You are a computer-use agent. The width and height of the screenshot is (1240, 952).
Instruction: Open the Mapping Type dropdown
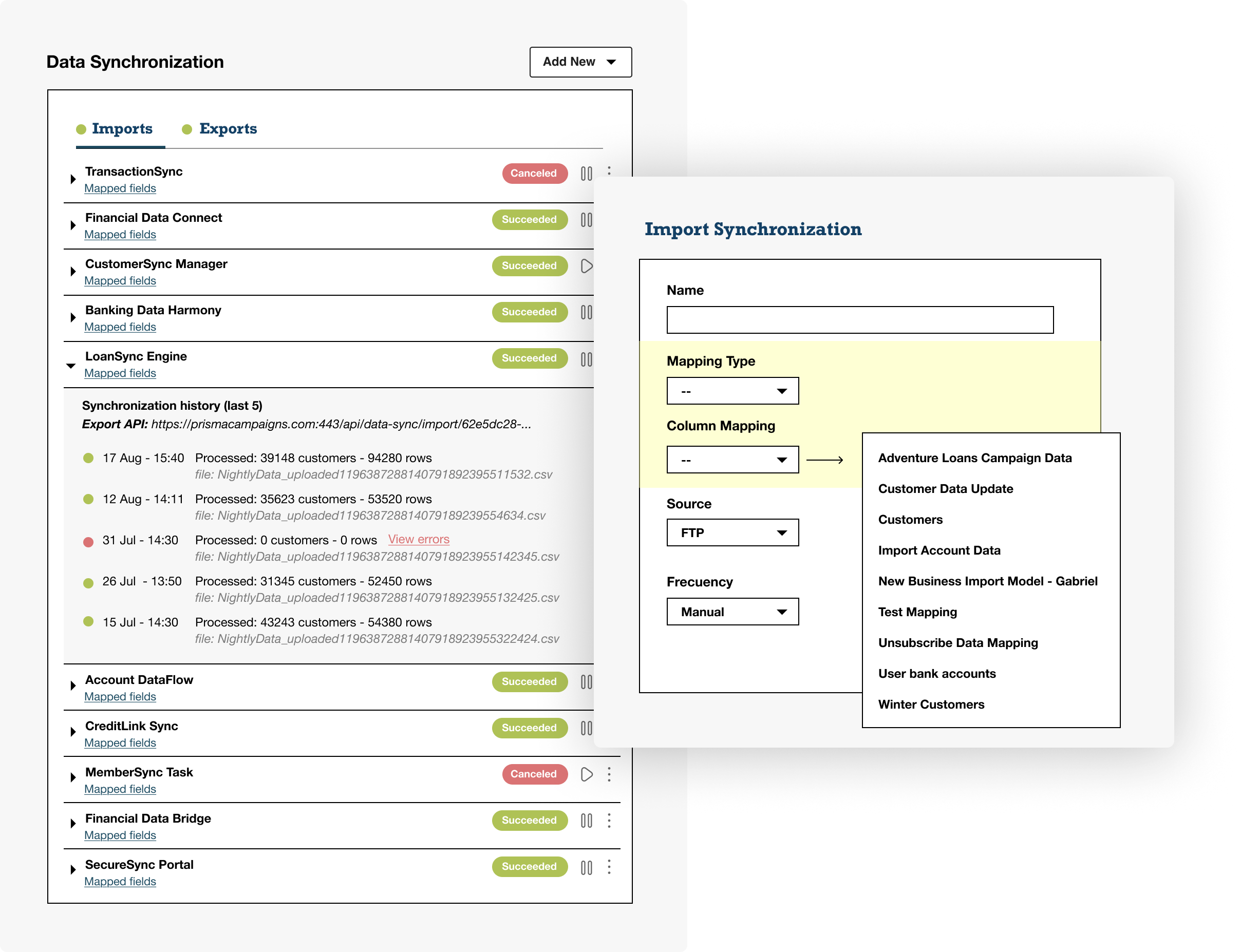pyautogui.click(x=732, y=391)
